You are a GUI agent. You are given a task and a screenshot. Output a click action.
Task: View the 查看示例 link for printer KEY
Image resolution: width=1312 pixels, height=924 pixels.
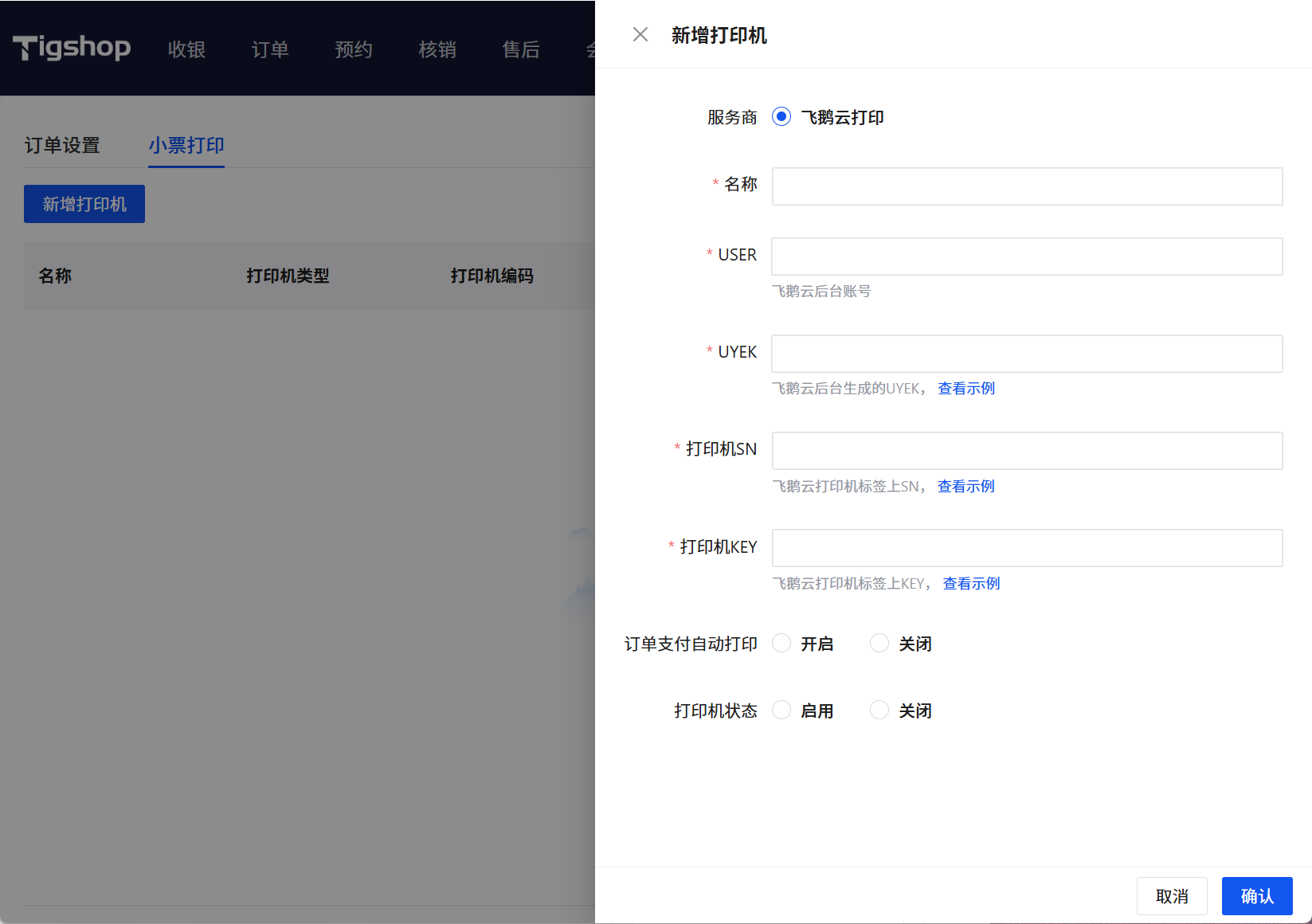tap(971, 584)
